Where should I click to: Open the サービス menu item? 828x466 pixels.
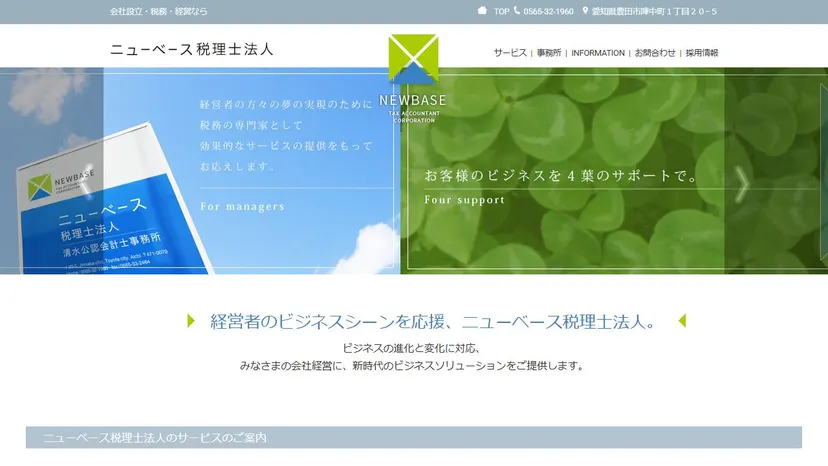click(510, 53)
